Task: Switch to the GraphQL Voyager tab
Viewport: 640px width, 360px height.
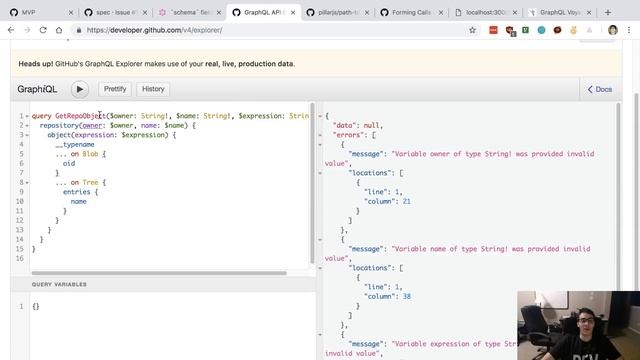Action: point(559,13)
